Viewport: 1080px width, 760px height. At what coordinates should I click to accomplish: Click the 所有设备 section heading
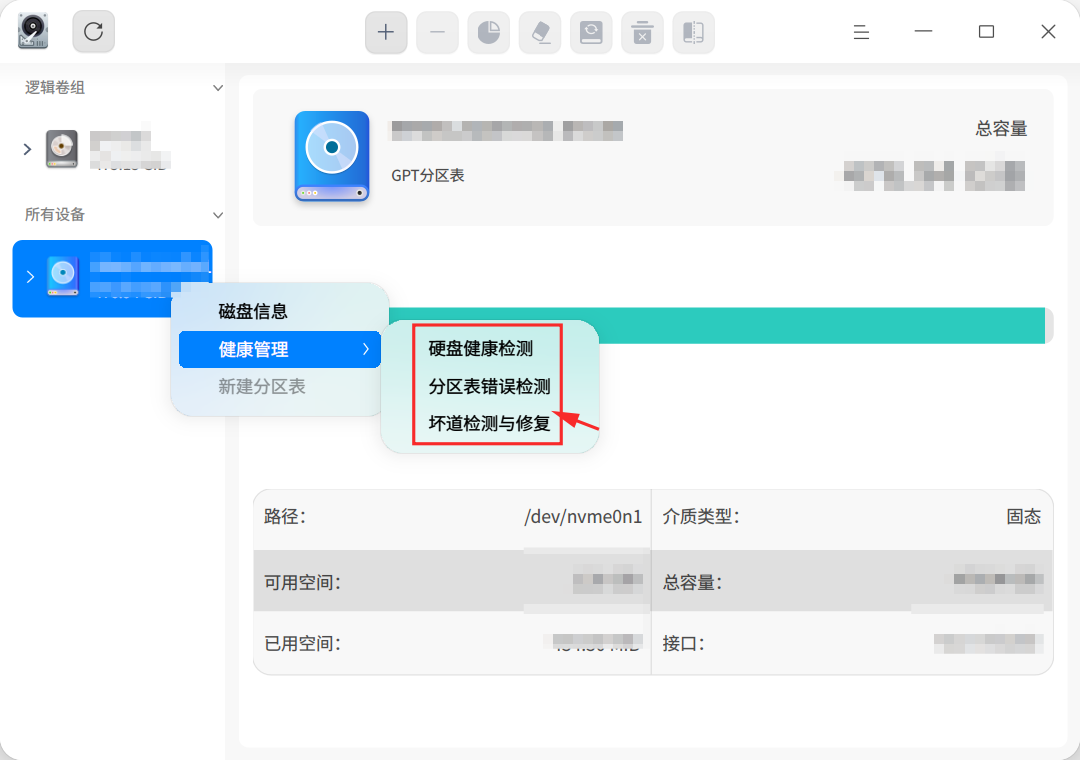(x=55, y=214)
